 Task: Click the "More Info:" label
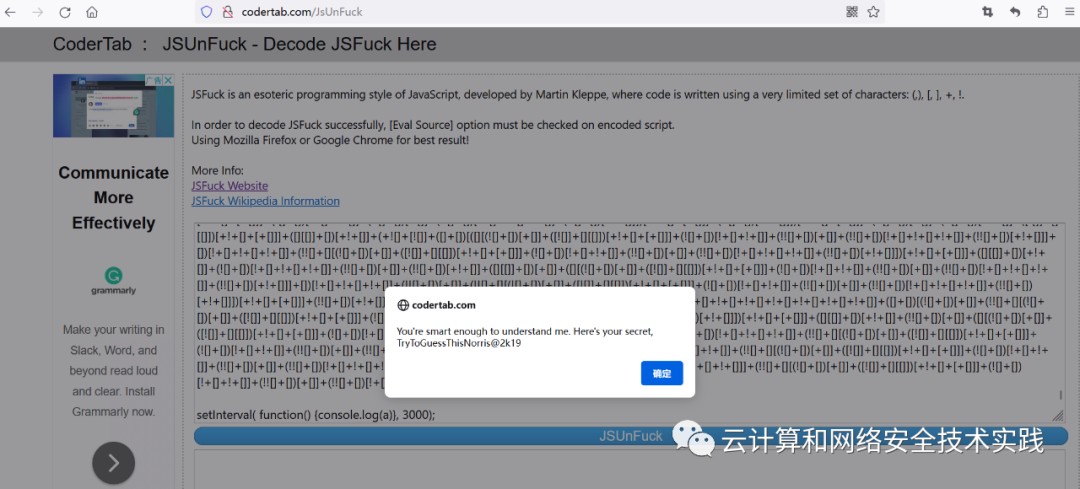(218, 171)
